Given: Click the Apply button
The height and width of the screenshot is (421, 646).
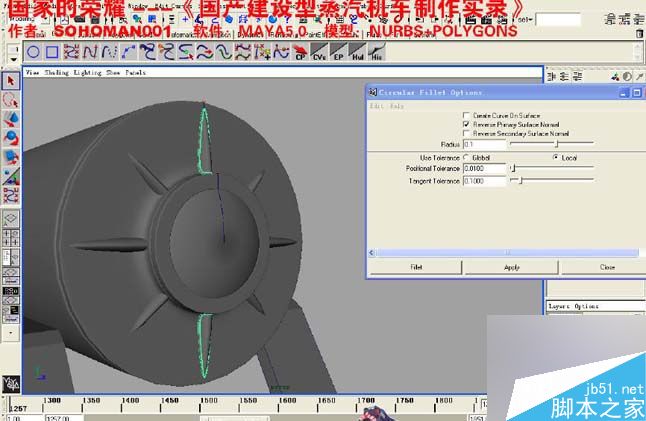Looking at the screenshot, I should tap(511, 267).
